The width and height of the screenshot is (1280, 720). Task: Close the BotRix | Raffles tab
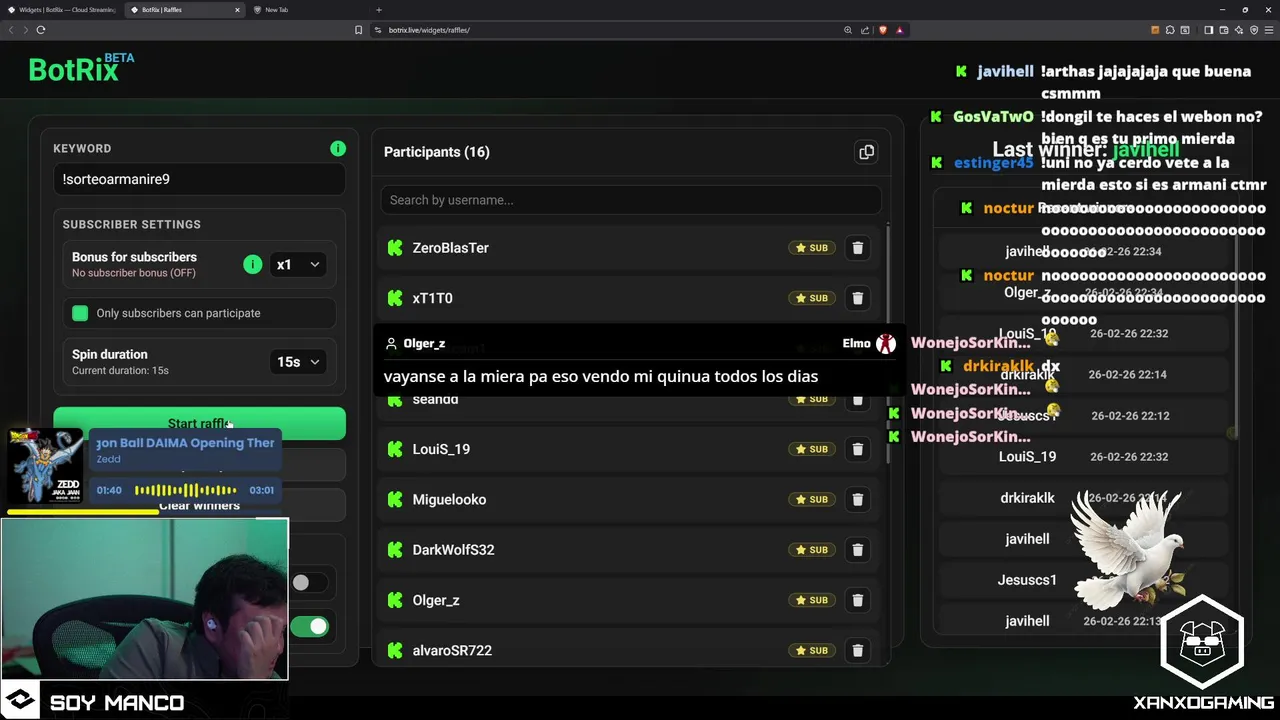pyautogui.click(x=237, y=10)
